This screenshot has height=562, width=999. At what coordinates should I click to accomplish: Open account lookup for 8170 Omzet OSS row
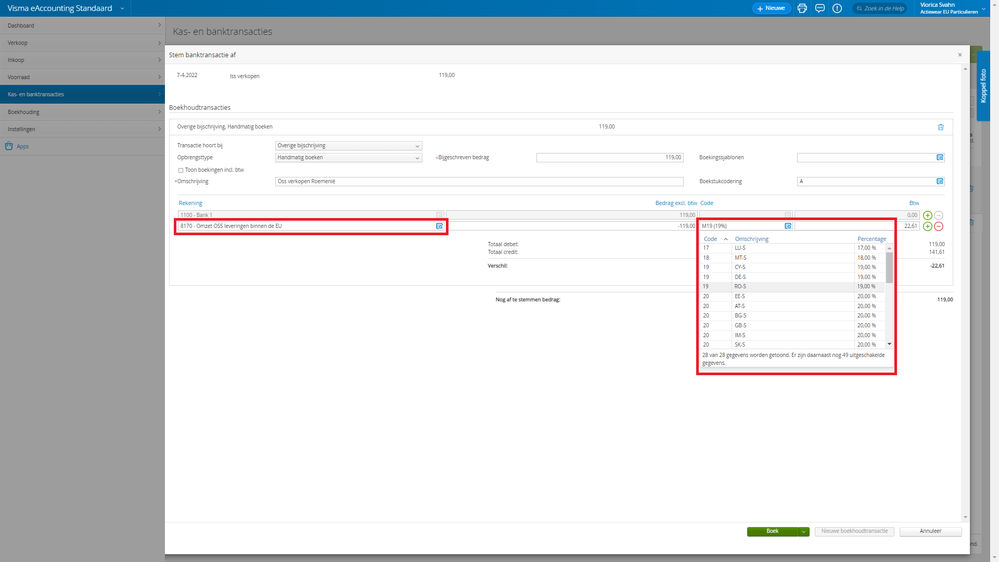pyautogui.click(x=439, y=226)
